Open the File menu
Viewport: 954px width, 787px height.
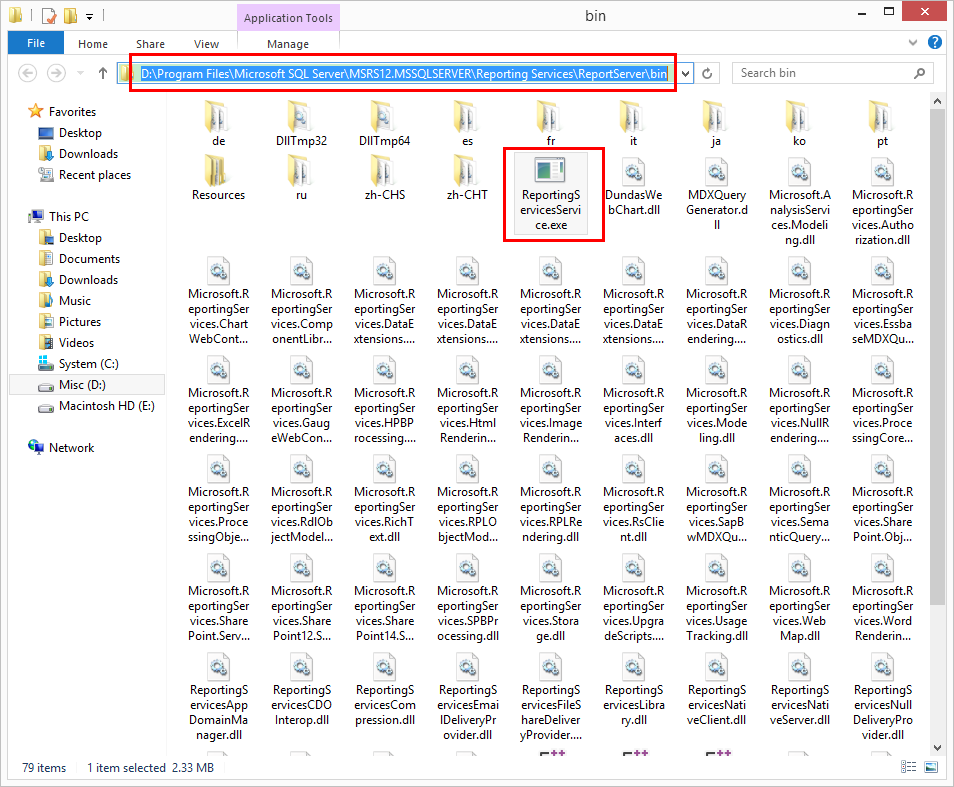tap(35, 43)
